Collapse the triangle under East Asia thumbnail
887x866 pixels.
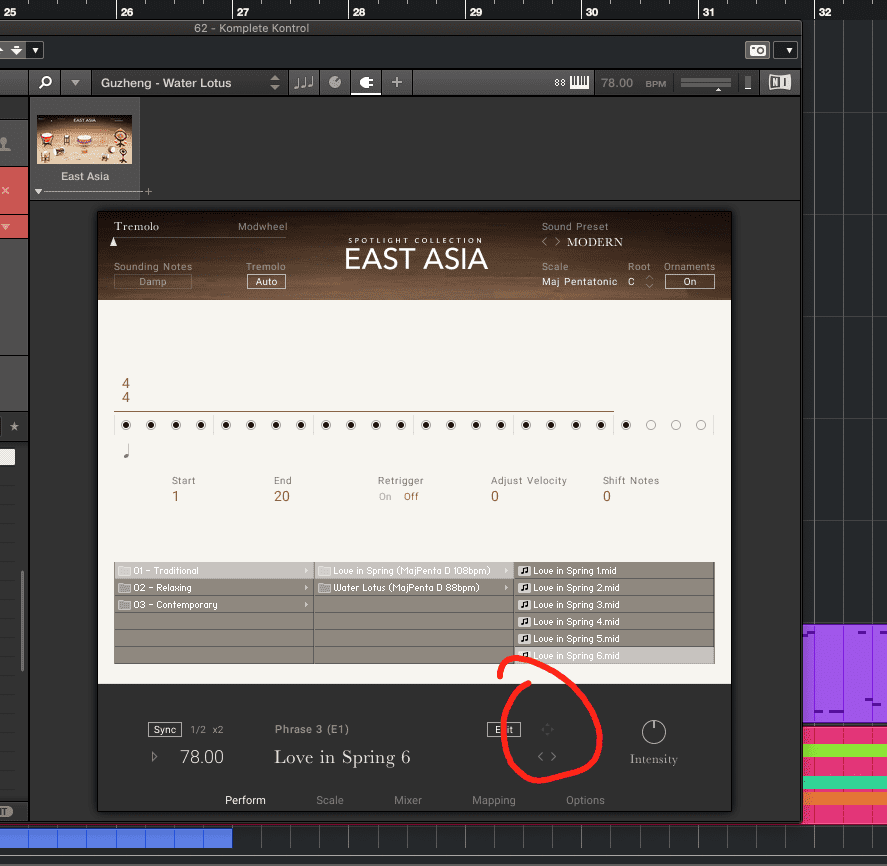pyautogui.click(x=38, y=192)
